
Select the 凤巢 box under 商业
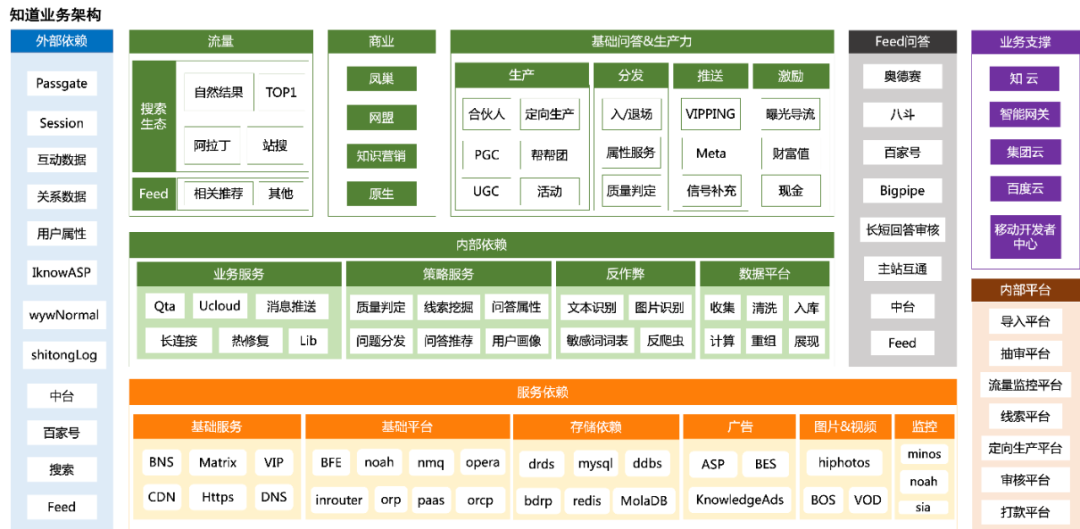(x=382, y=79)
